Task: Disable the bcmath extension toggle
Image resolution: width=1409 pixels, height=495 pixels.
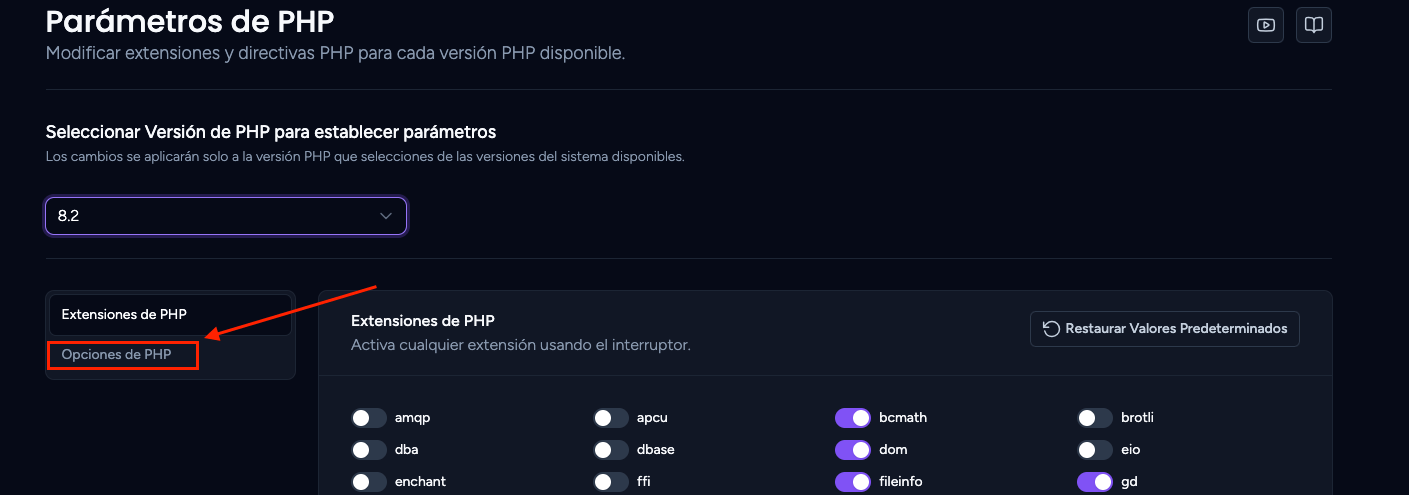Action: pyautogui.click(x=853, y=418)
